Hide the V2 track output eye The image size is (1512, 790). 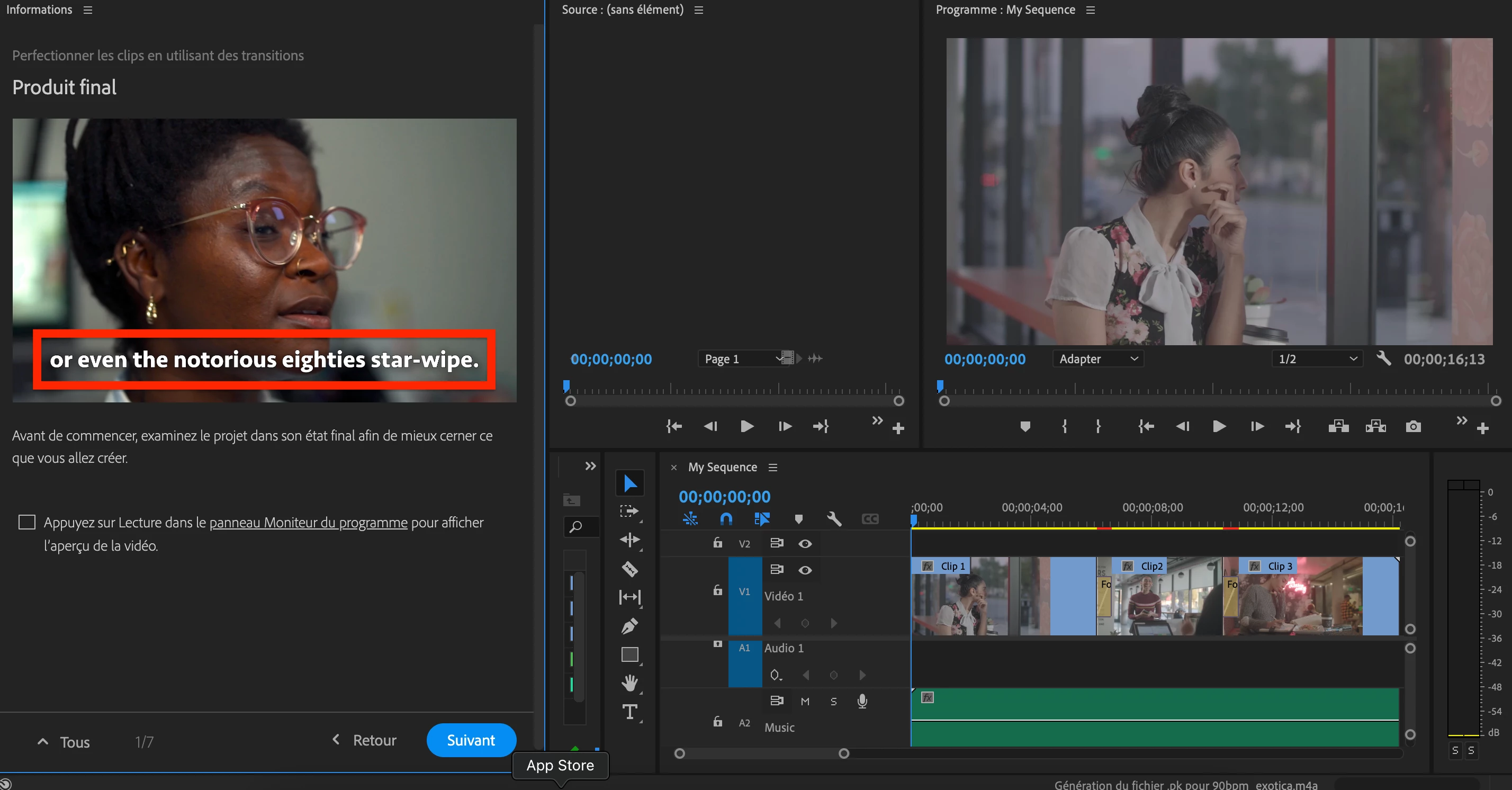coord(805,543)
